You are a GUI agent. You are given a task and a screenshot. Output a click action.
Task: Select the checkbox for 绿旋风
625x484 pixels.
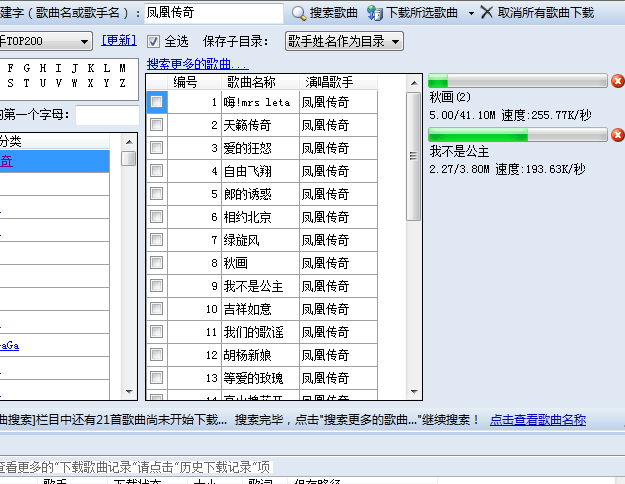pyautogui.click(x=157, y=240)
